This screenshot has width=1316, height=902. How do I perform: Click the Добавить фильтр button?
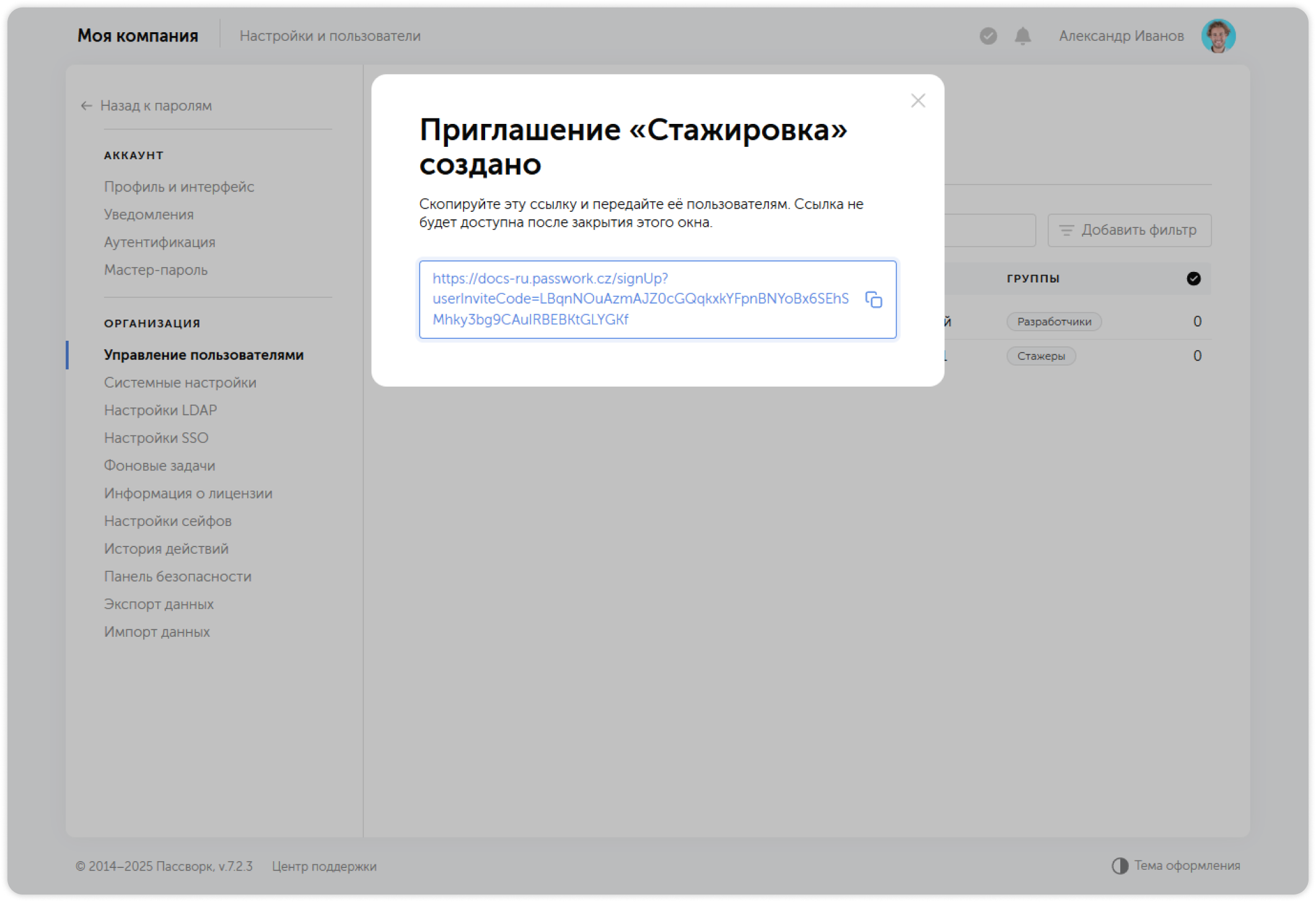tap(1129, 230)
